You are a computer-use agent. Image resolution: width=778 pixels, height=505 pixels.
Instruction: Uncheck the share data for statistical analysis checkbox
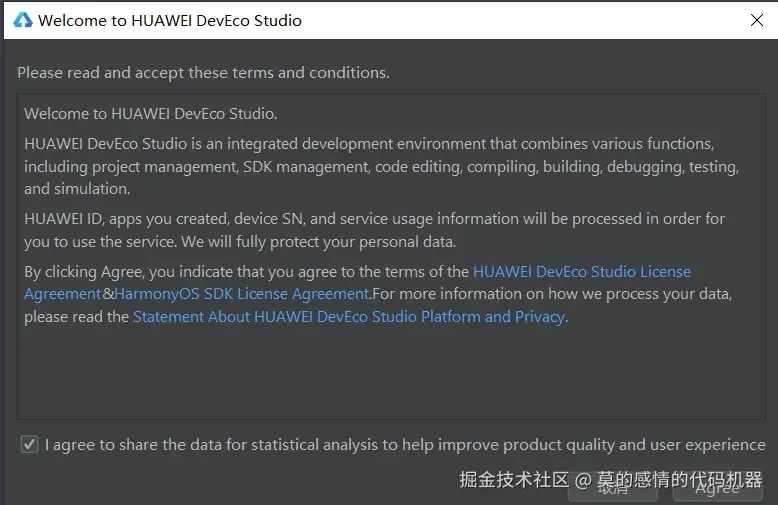point(30,445)
